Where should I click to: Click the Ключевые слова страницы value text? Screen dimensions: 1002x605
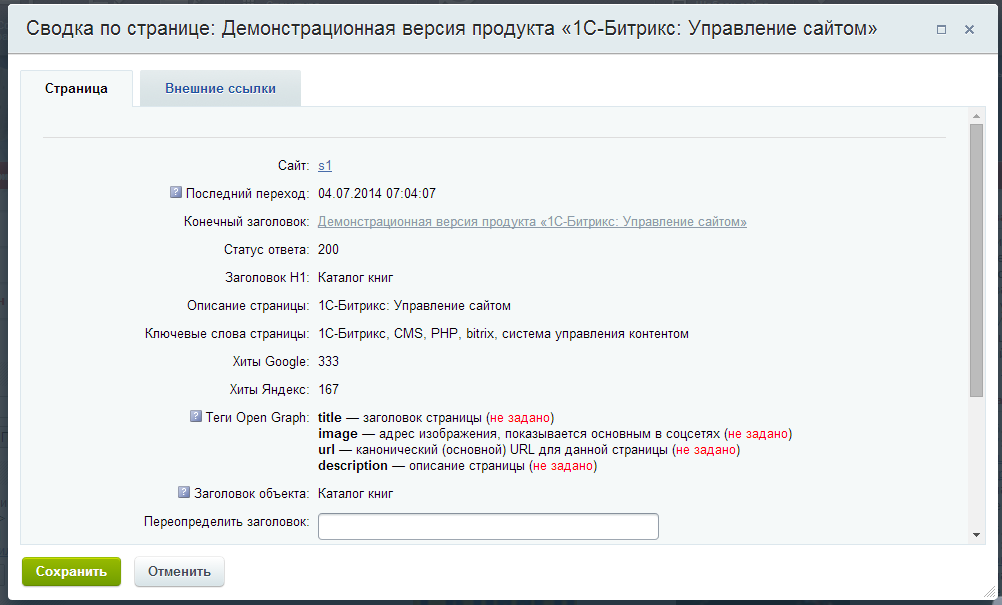503,334
